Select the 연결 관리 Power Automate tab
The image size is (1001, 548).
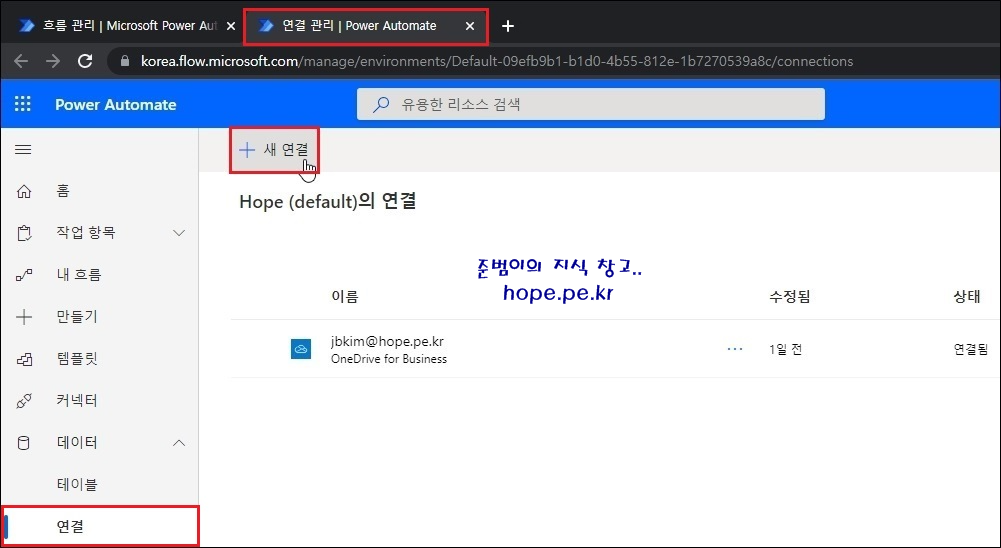366,26
